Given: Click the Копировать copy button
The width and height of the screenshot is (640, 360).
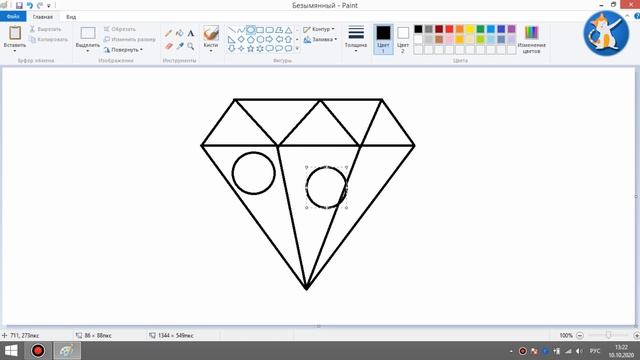Looking at the screenshot, I should tap(49, 40).
